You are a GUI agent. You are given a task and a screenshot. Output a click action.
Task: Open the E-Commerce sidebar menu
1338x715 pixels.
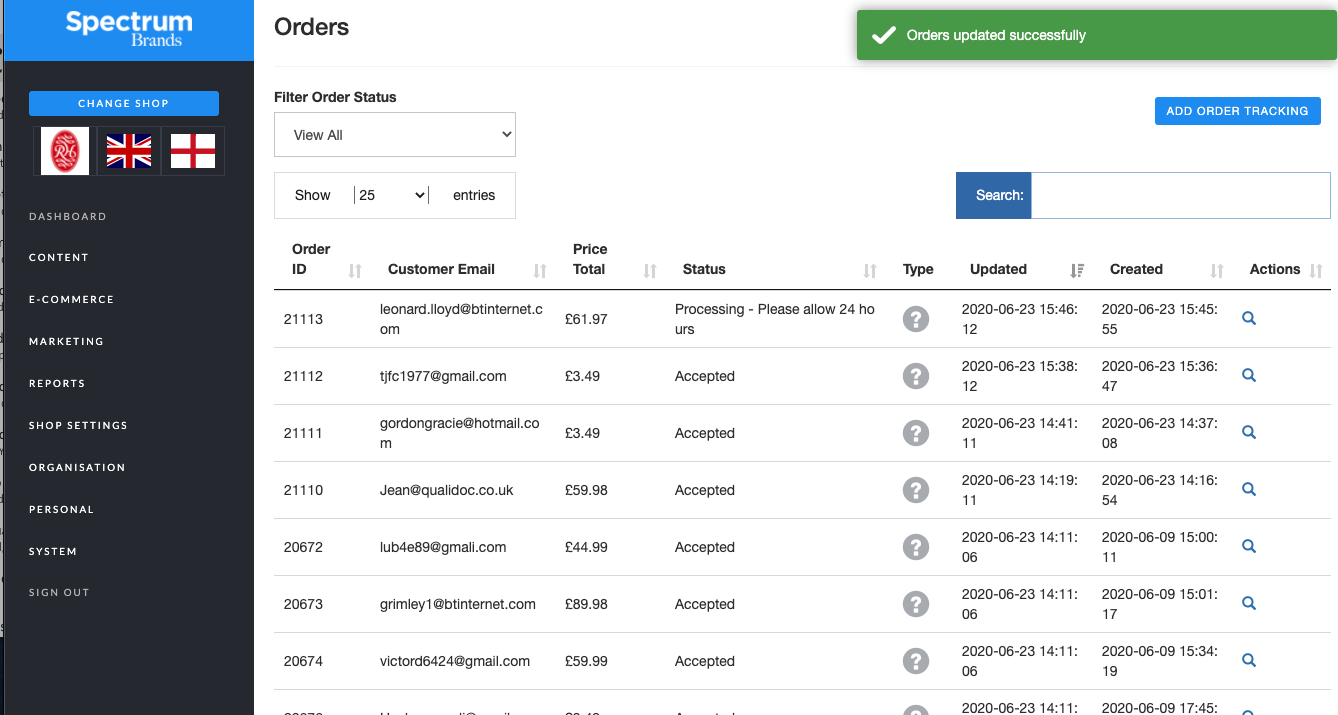[x=71, y=300]
